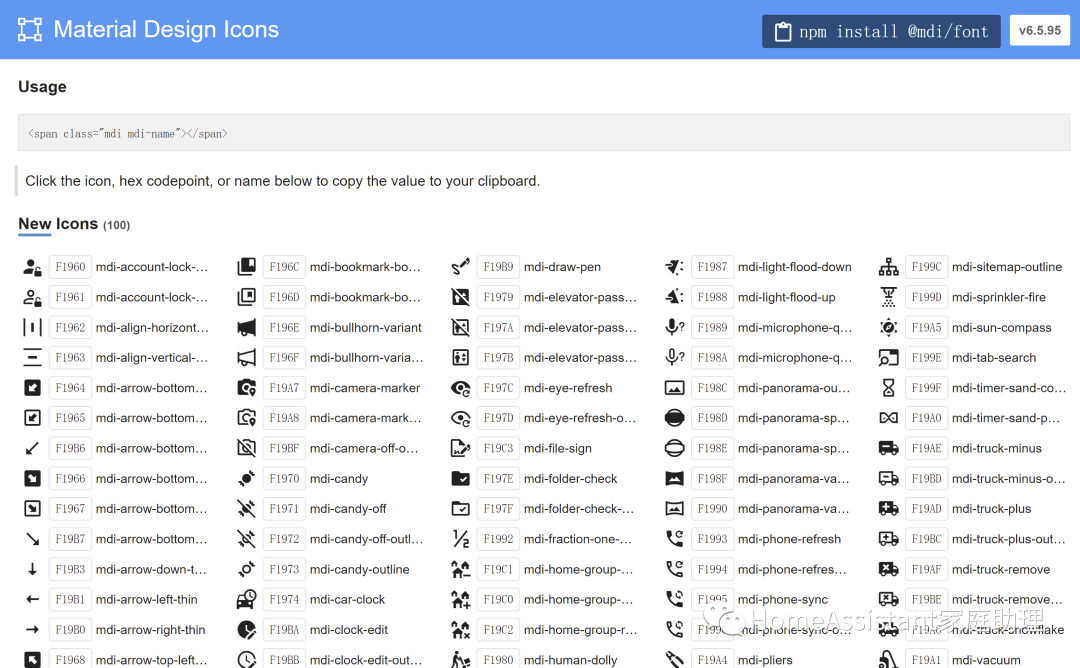
Task: Click the v6.5.95 version button
Action: pos(1039,30)
